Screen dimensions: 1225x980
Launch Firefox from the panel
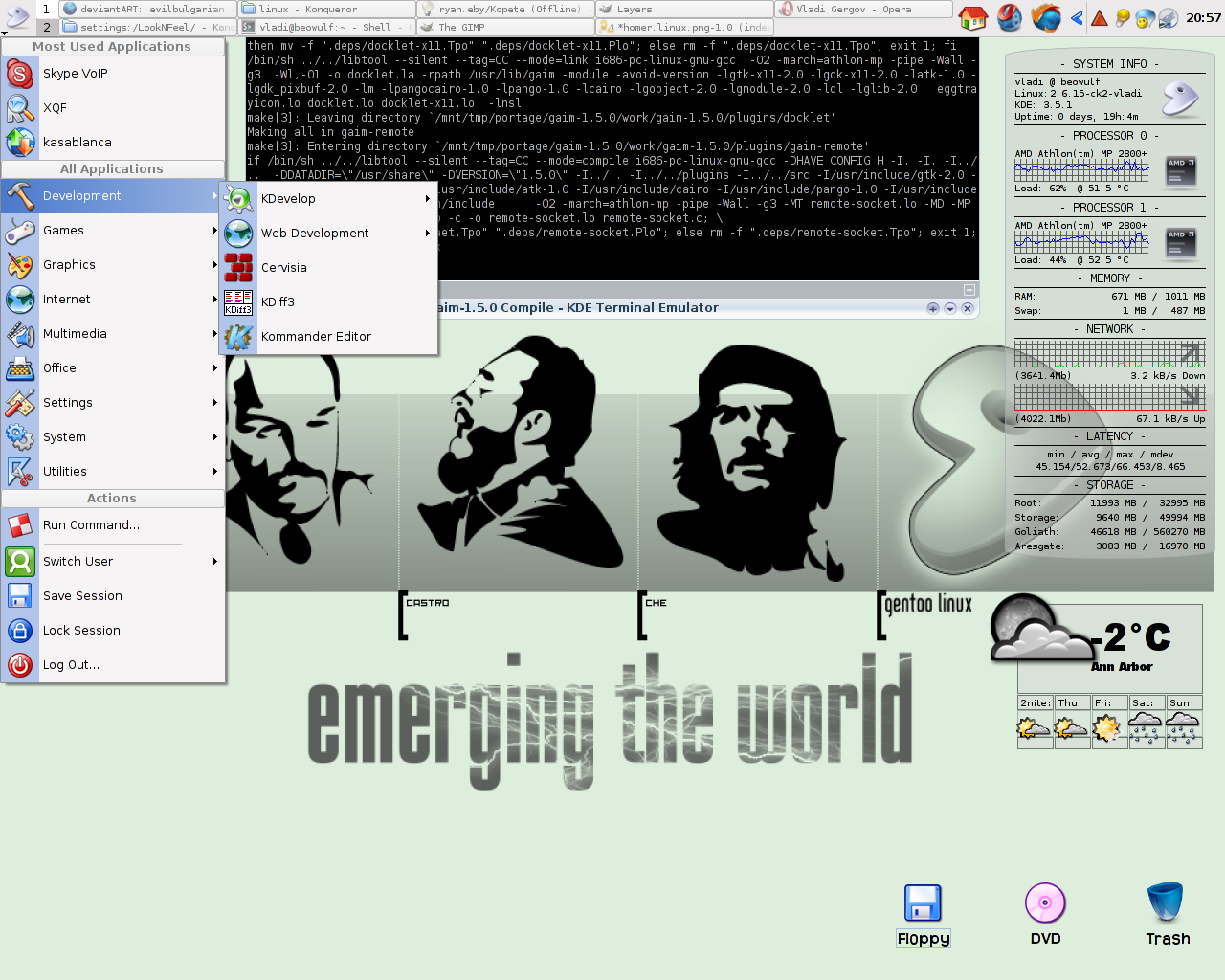point(1045,17)
